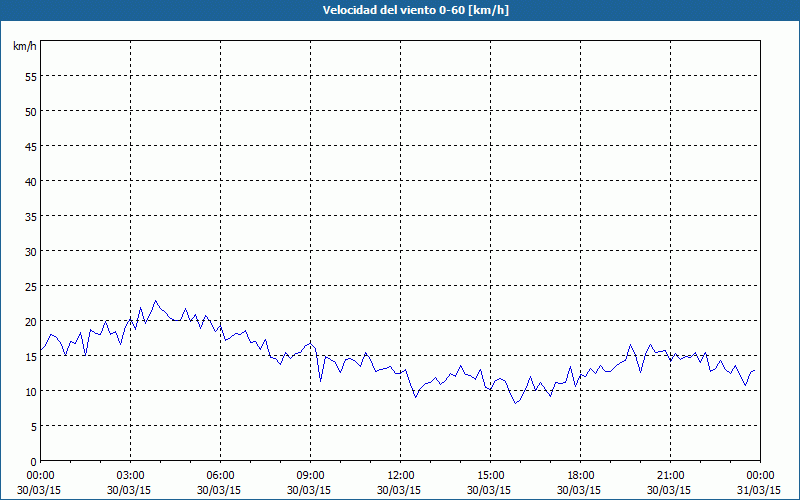This screenshot has height=500, width=800.
Task: Click the y-axis value '35'
Action: (31, 217)
